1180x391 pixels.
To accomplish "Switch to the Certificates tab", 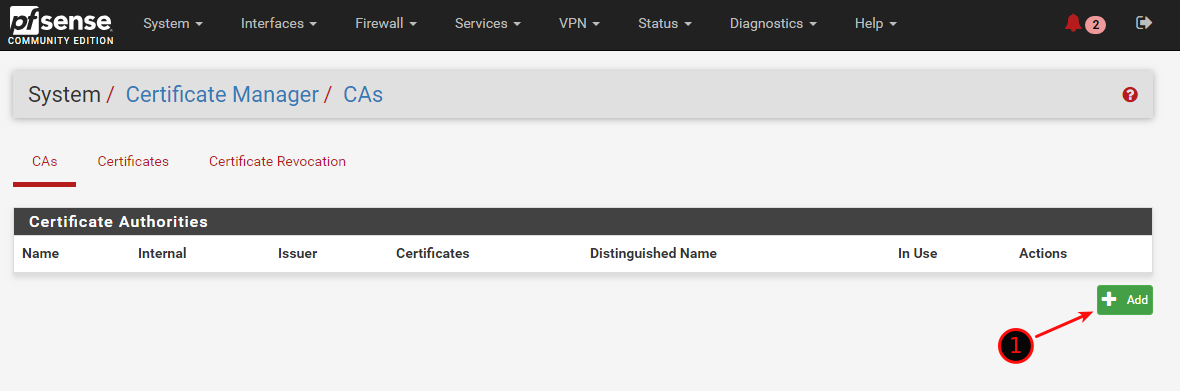I will click(133, 162).
